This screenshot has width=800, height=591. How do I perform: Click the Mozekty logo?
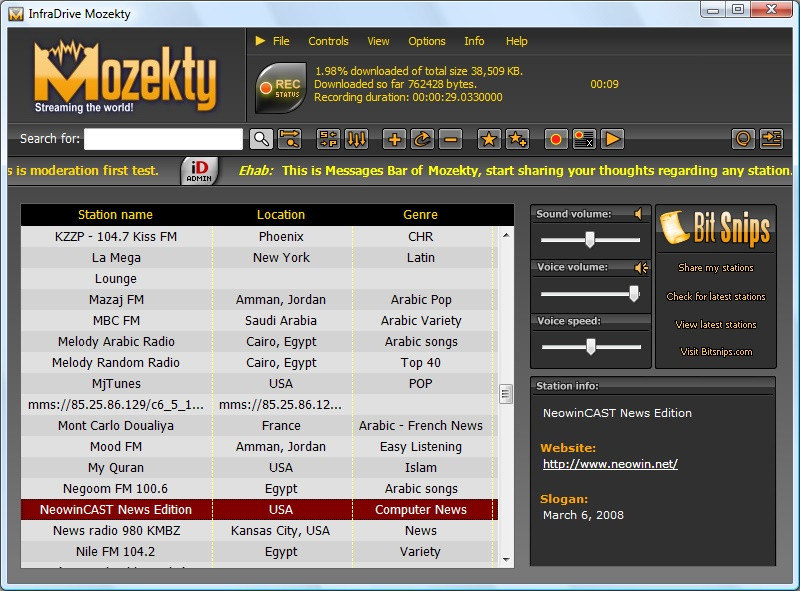[x=126, y=77]
